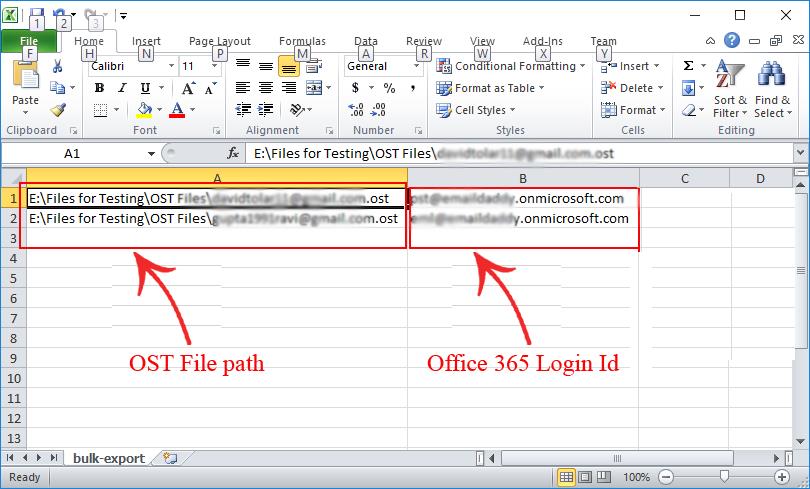The image size is (810, 489).
Task: Switch to Page Break Preview button
Action: [603, 477]
